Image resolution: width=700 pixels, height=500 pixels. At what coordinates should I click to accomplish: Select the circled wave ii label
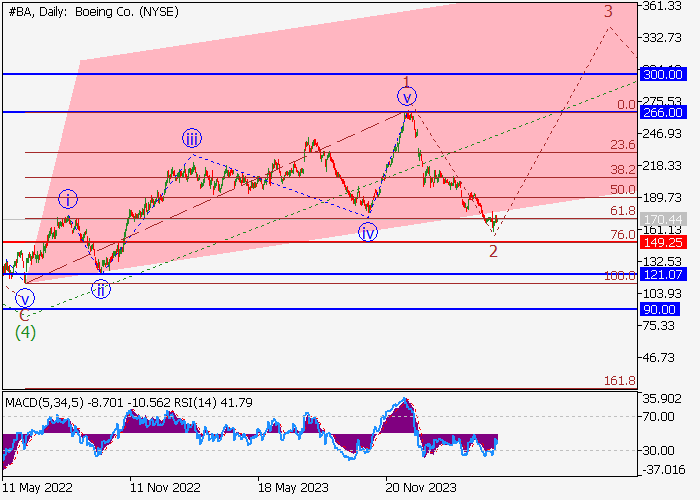(x=101, y=289)
